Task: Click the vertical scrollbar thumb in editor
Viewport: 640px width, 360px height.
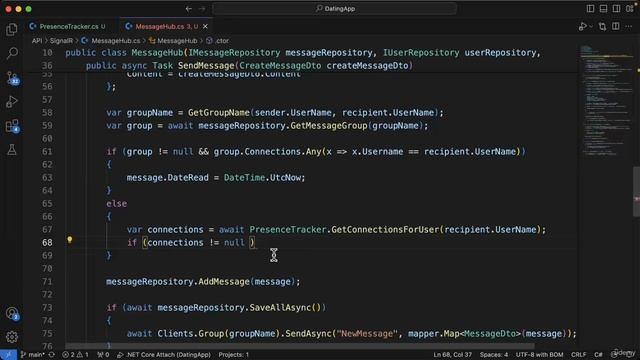Action: (636, 191)
